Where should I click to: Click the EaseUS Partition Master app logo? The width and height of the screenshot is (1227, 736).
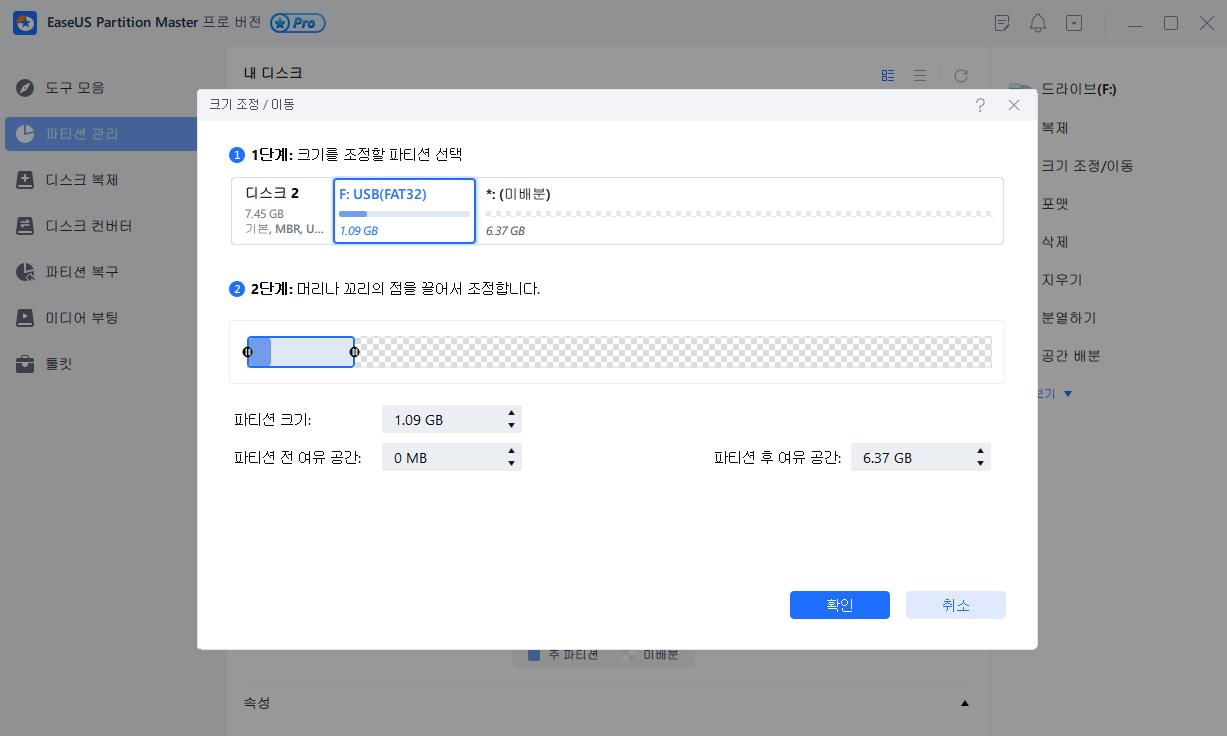coord(24,23)
